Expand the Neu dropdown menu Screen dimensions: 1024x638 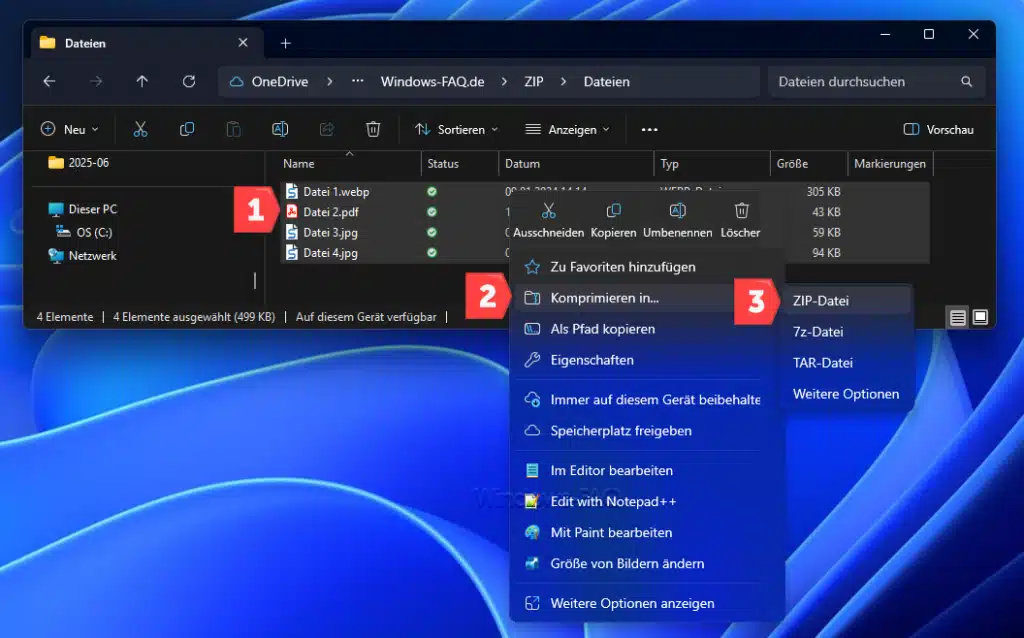point(70,129)
